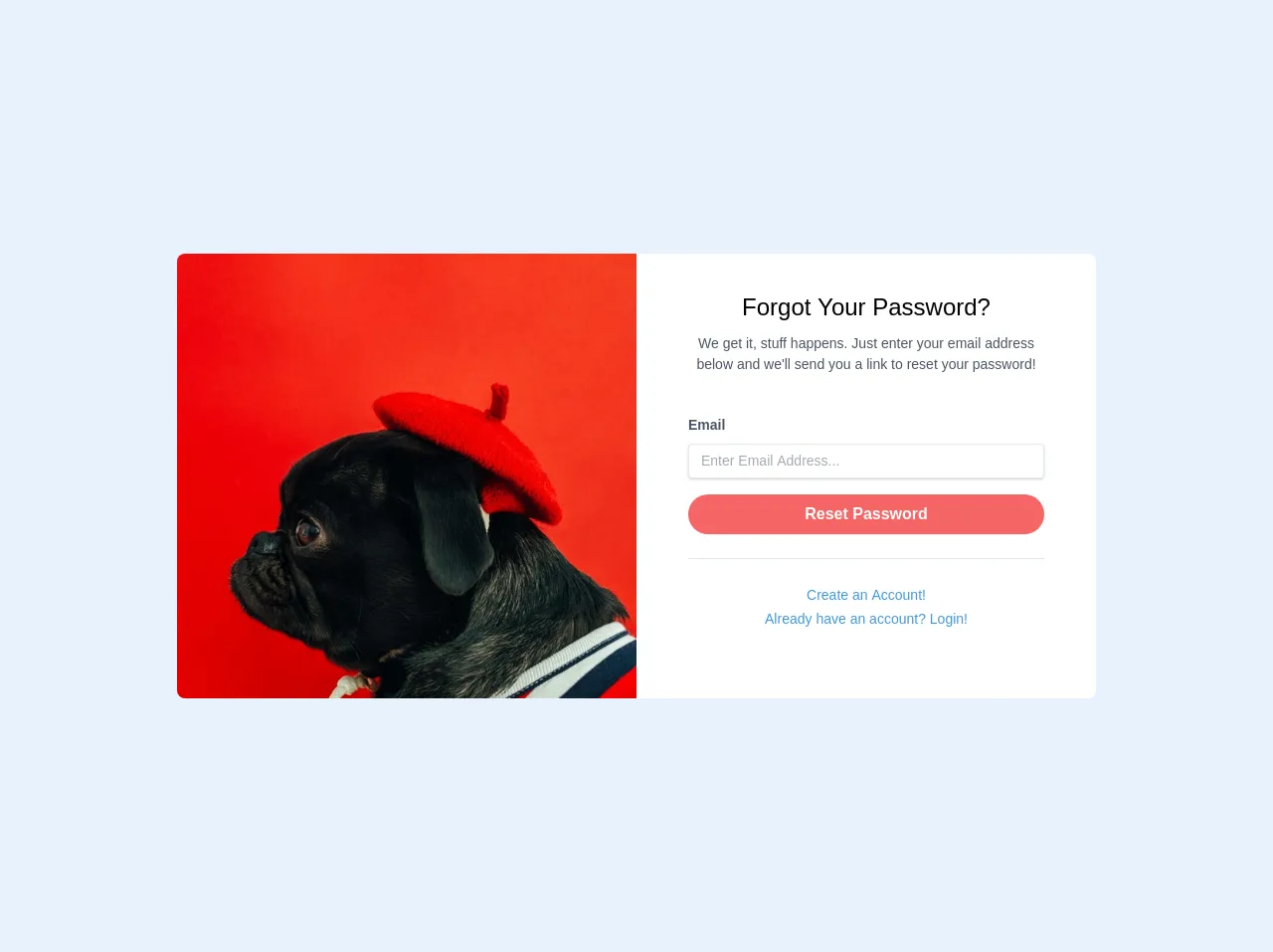Click the small stem atop the beret
This screenshot has height=952, width=1273.
click(x=497, y=401)
